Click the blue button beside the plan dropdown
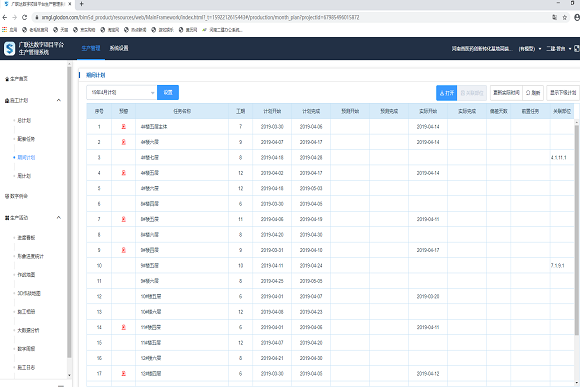The width and height of the screenshot is (580, 387). (x=168, y=92)
